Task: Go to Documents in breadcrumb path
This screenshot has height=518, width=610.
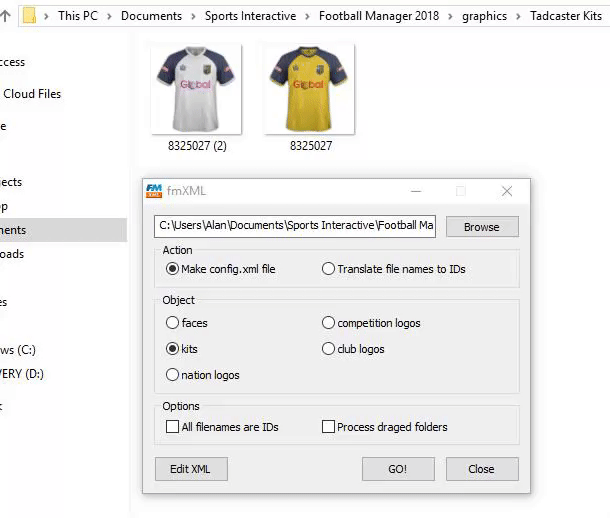Action: point(151,16)
